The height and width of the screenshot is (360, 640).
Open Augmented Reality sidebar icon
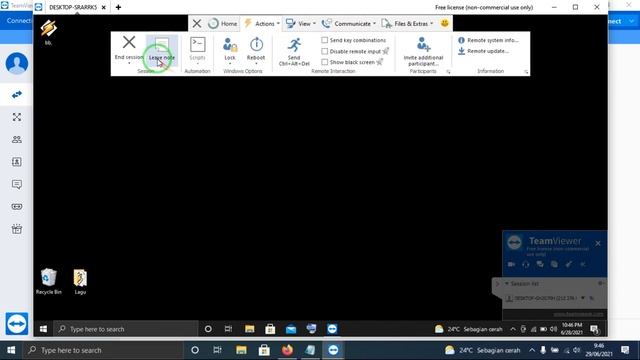click(x=17, y=207)
